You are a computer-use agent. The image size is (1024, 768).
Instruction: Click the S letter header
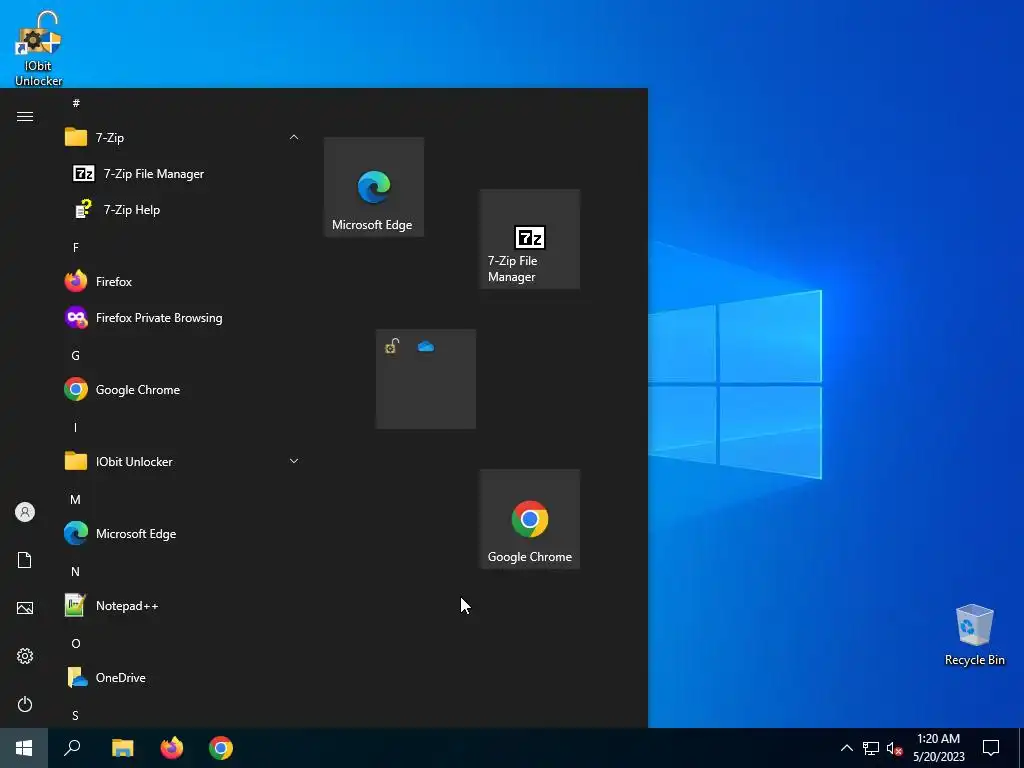(x=76, y=716)
